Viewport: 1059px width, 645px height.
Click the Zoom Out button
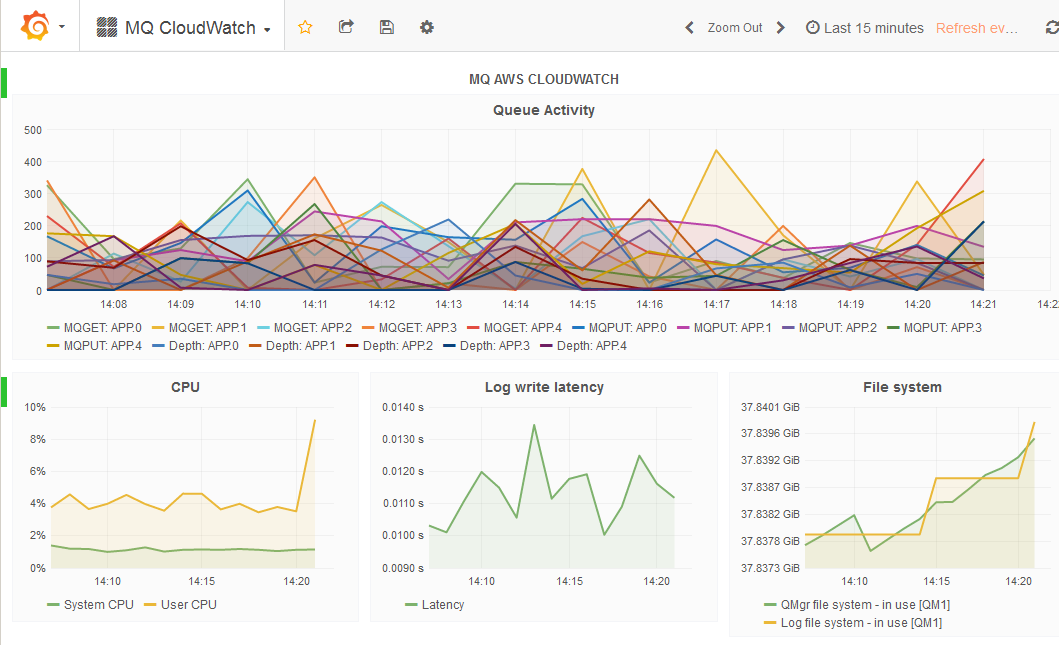[735, 28]
